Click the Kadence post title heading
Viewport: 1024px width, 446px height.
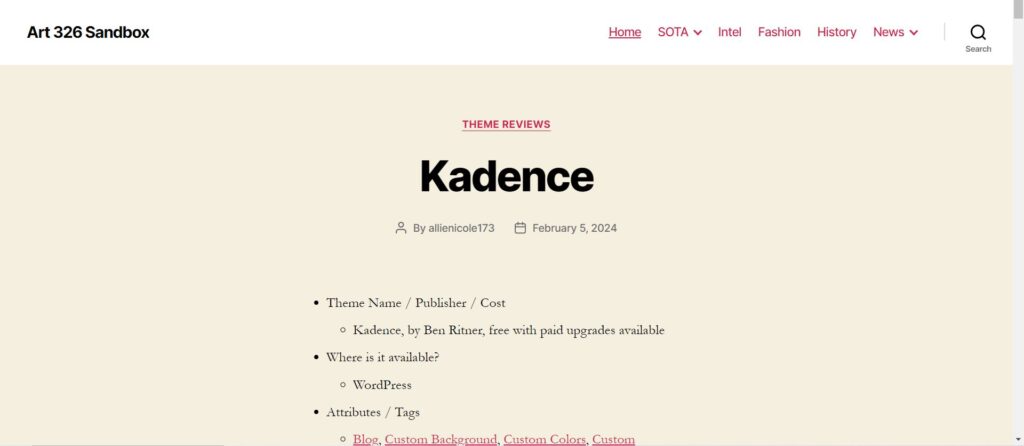coord(506,176)
